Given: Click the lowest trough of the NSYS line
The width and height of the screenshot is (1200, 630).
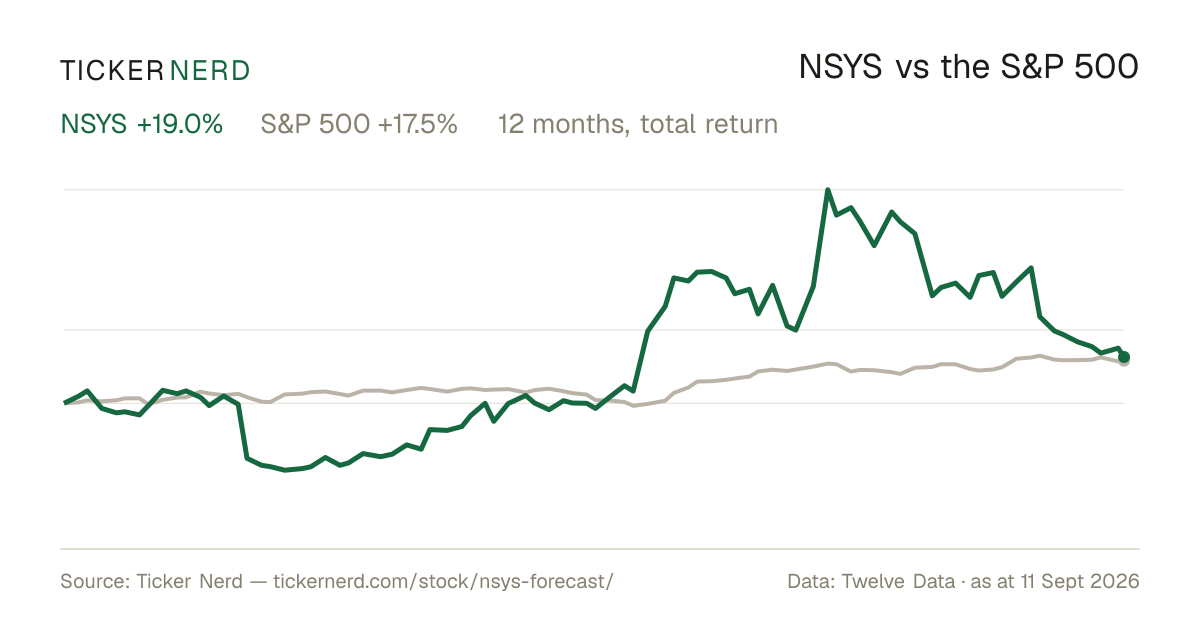Looking at the screenshot, I should click(x=286, y=469).
